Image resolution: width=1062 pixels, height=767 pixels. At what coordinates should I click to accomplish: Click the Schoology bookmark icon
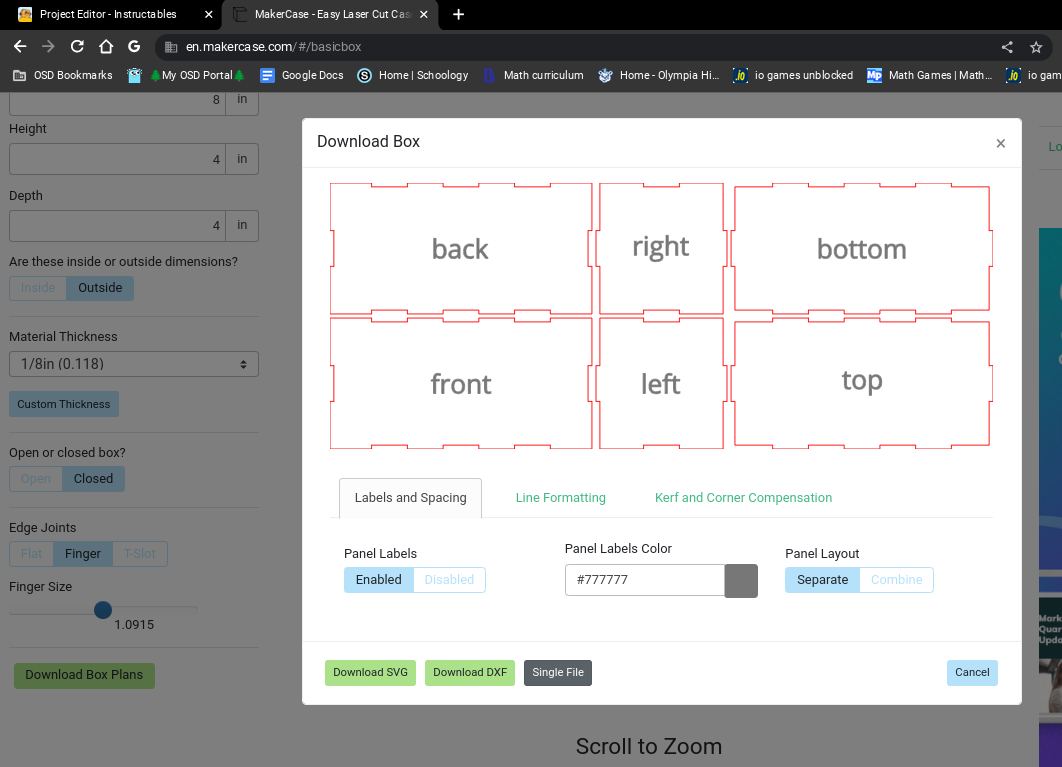(x=365, y=75)
